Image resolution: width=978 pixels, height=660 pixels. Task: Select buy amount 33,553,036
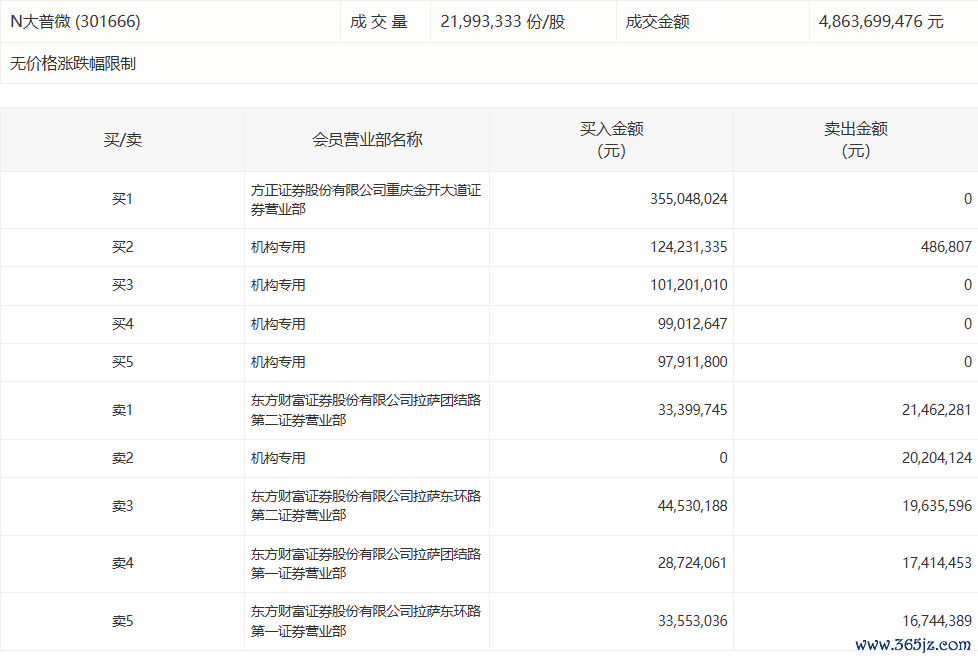692,621
